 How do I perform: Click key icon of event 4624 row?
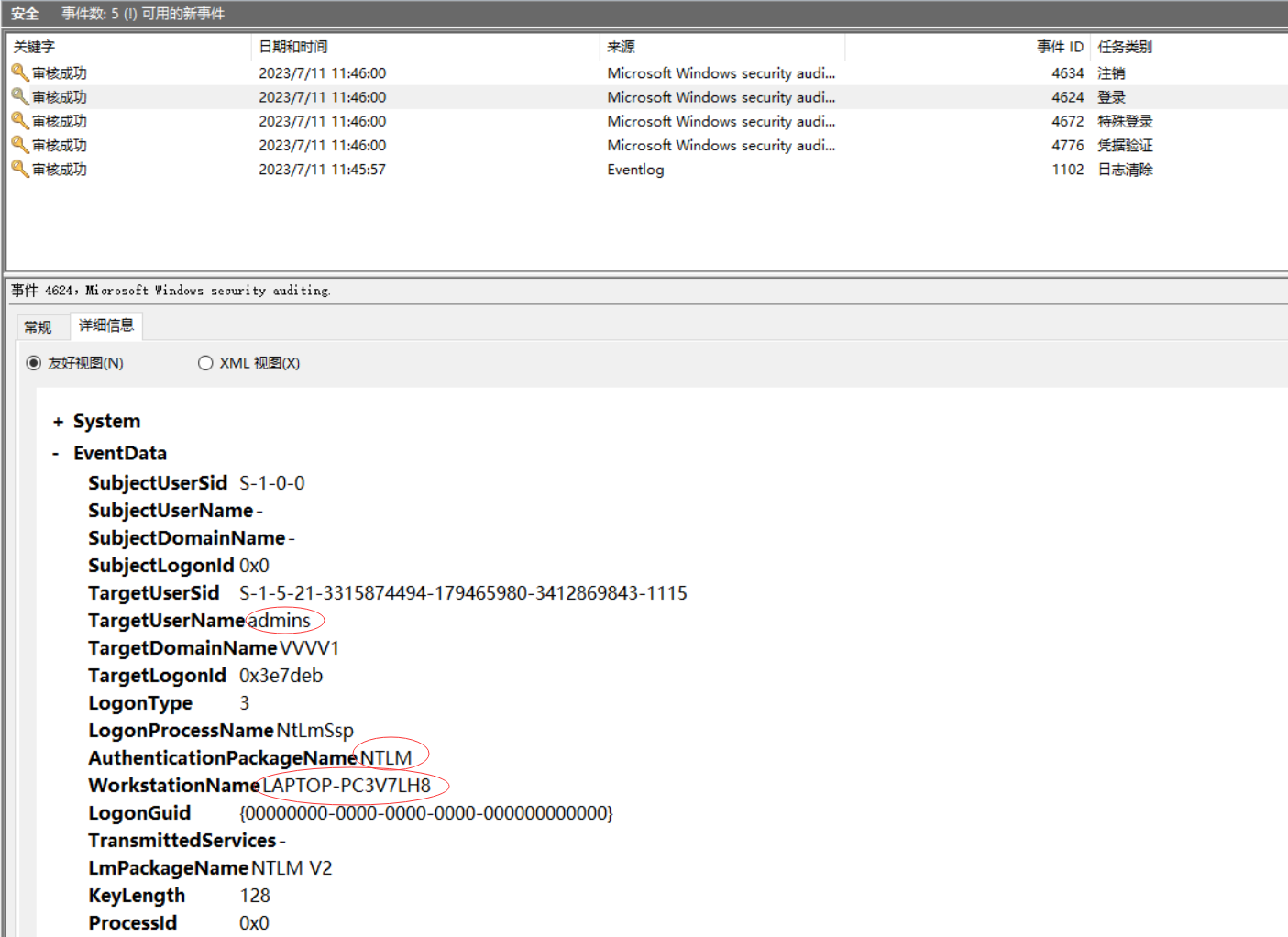coord(19,96)
